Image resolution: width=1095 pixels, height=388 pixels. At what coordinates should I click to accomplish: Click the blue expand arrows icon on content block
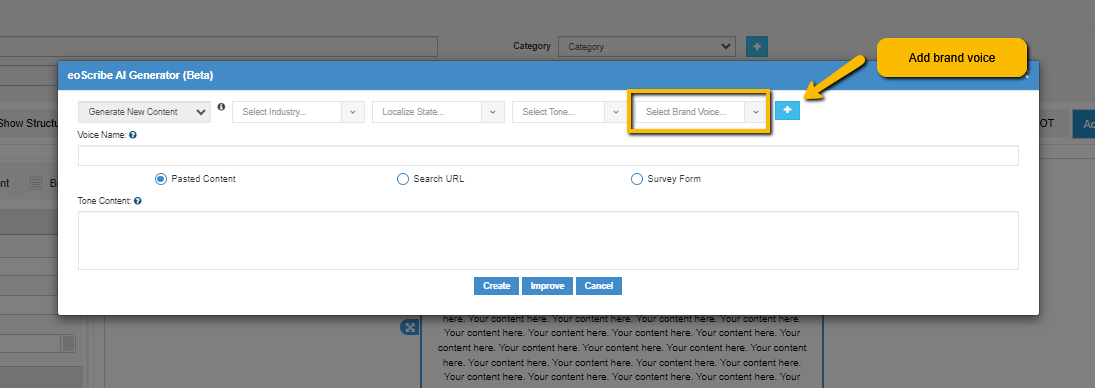[x=409, y=327]
